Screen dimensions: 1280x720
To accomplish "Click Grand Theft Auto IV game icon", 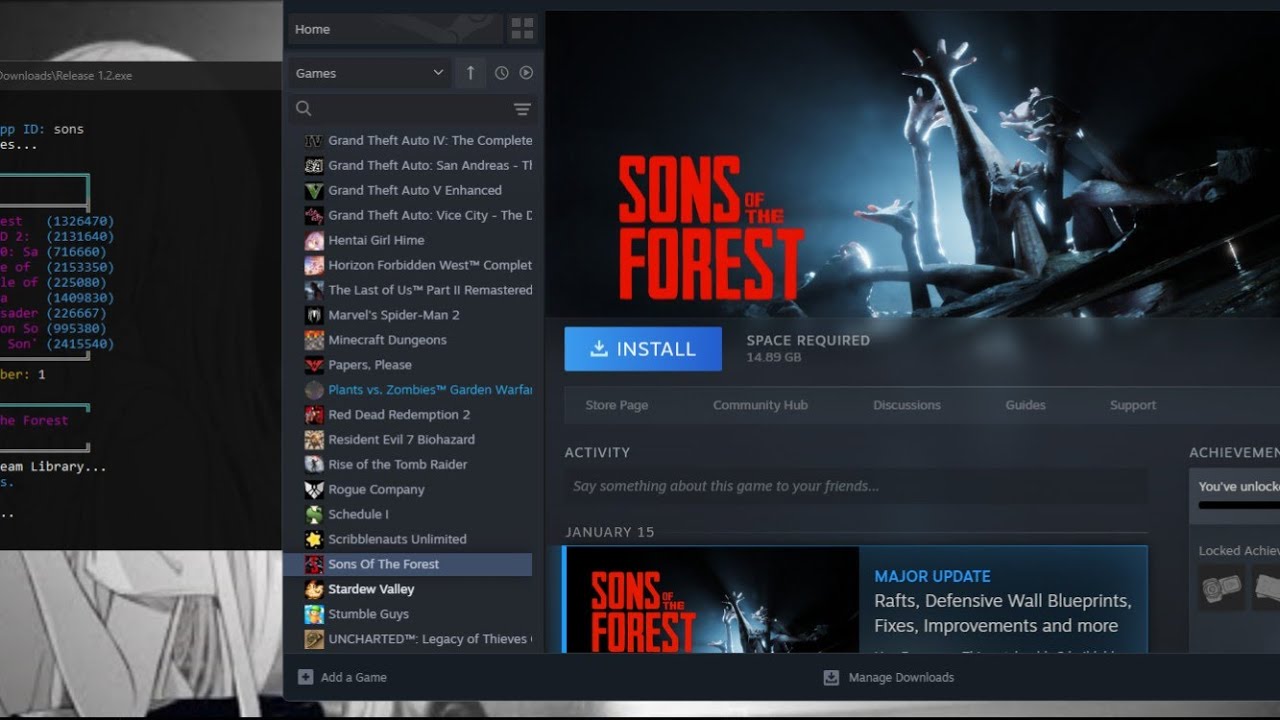I will click(314, 141).
